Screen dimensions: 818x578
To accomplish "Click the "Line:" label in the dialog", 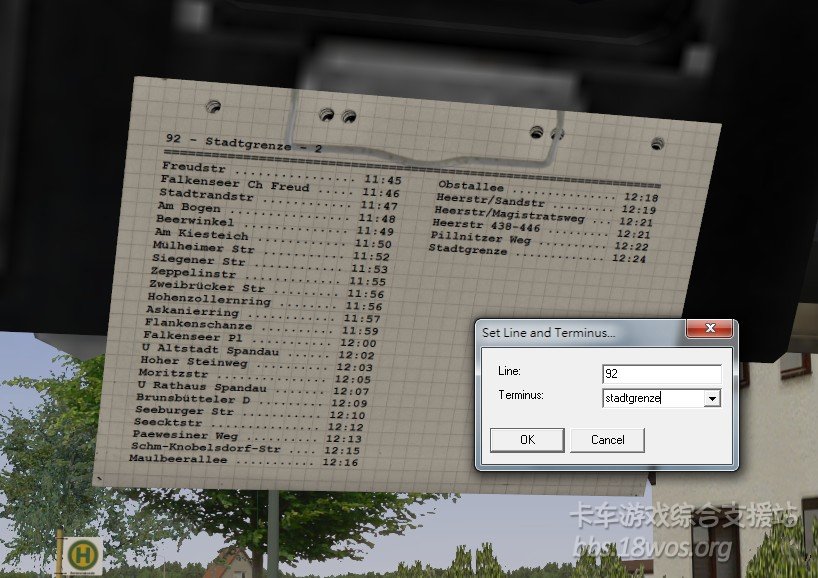I will (509, 371).
